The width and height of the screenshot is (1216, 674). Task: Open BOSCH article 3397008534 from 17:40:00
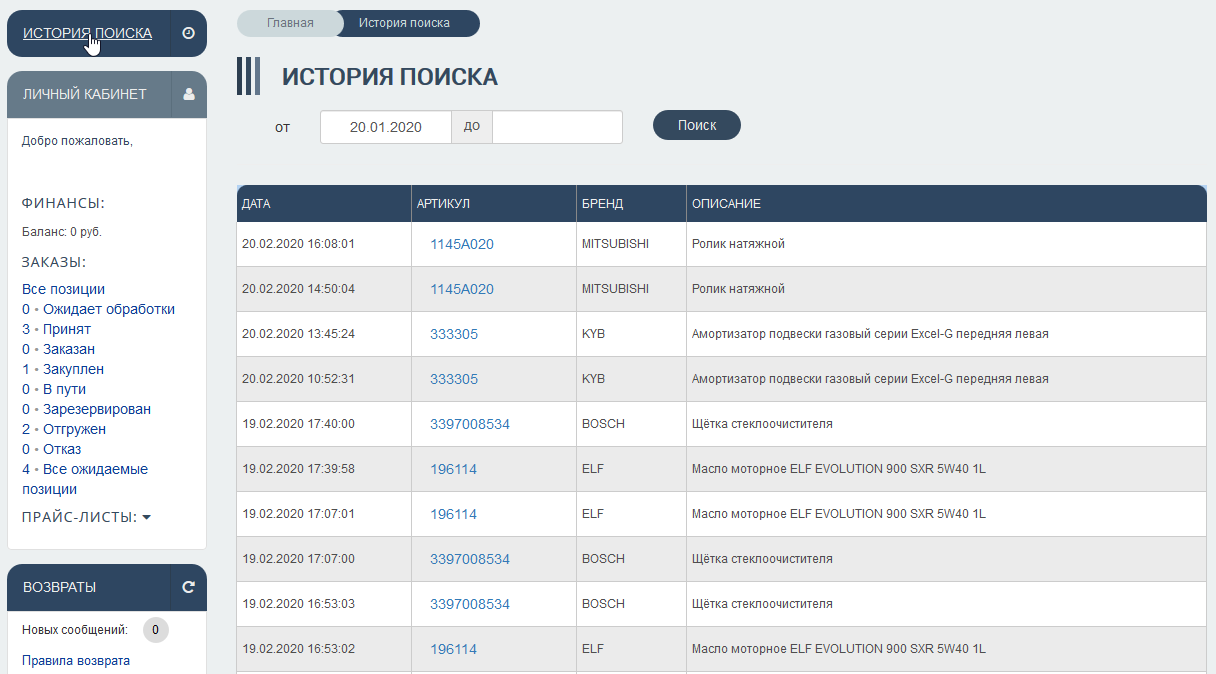[469, 424]
